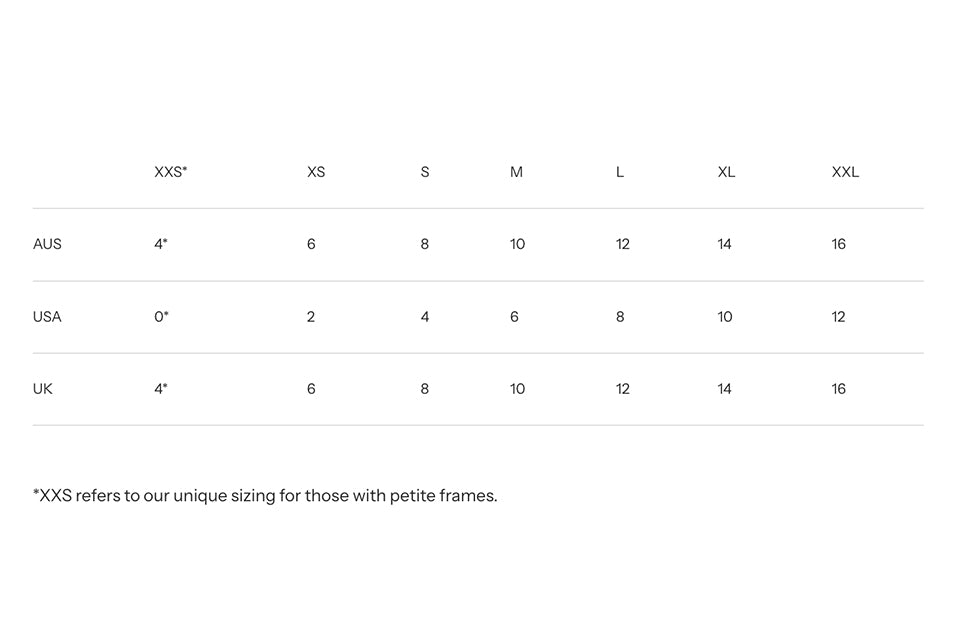Click the XXS* column header

pyautogui.click(x=170, y=172)
